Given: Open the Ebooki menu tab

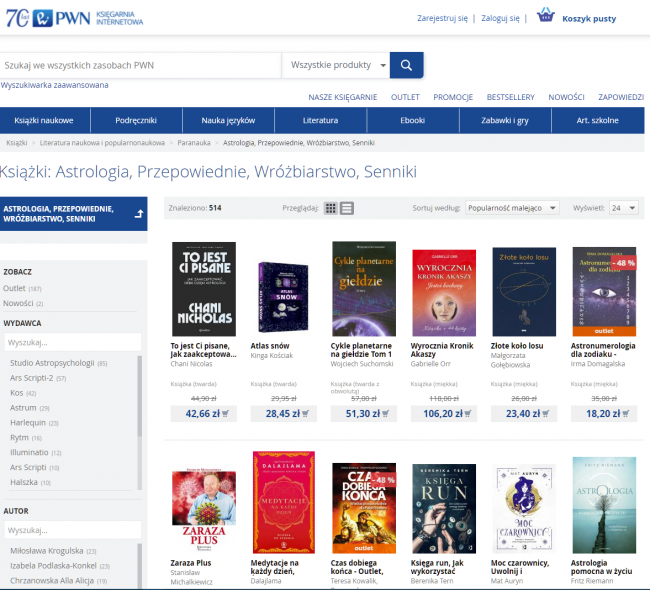Looking at the screenshot, I should click(412, 120).
